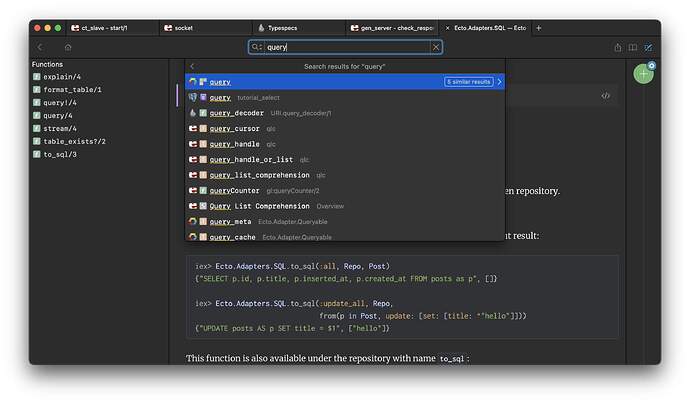The height and width of the screenshot is (403, 690).
Task: Click the back navigation arrow in the toolbar
Action: tap(40, 47)
